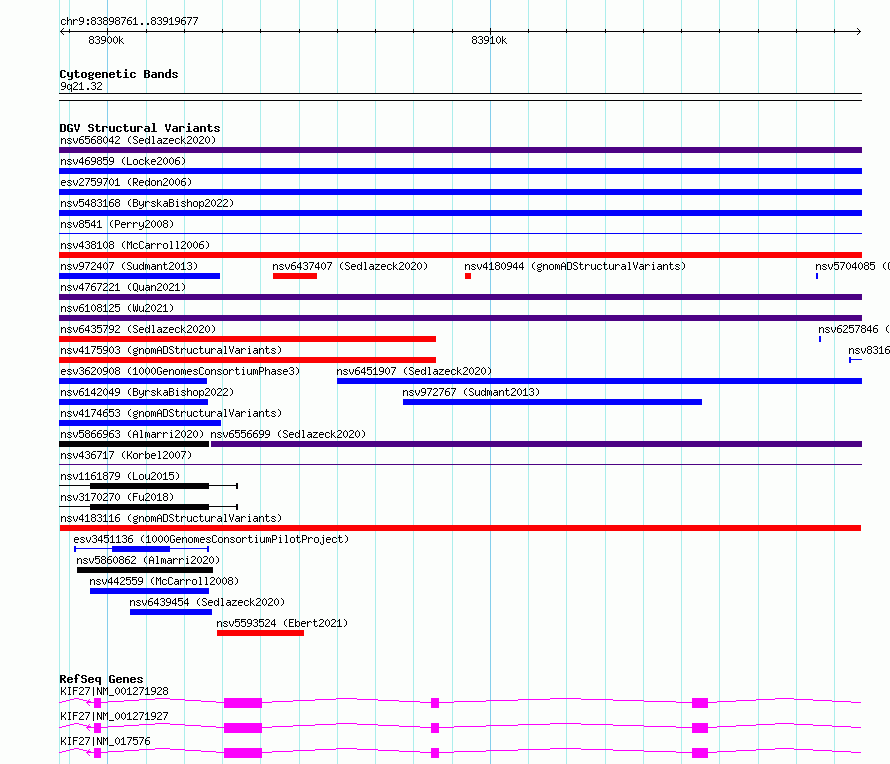890x764 pixels.
Task: Open transcript KIF27|NM_001271927
Action: [x=114, y=716]
